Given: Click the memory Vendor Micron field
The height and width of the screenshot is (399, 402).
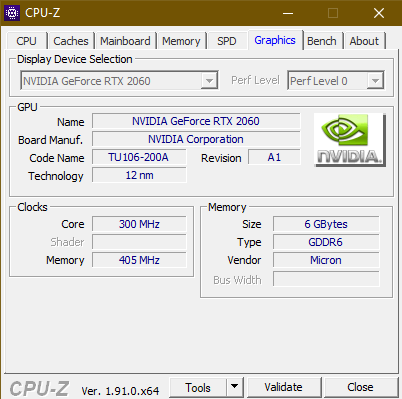Looking at the screenshot, I should (326, 260).
